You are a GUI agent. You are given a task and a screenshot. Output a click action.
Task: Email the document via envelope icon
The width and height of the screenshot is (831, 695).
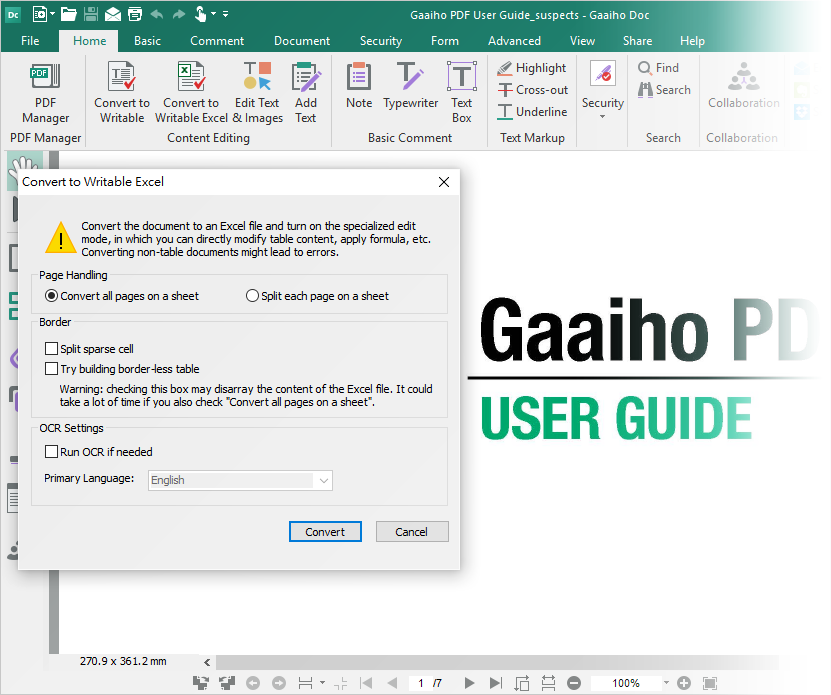(x=113, y=14)
